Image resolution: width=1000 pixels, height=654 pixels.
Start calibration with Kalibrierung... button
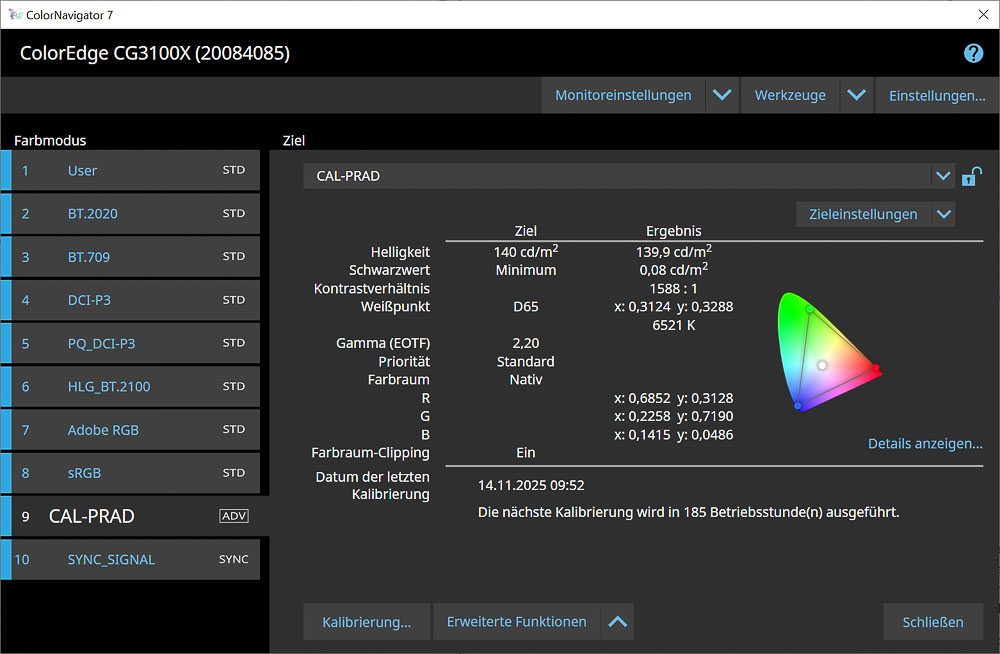[x=366, y=622]
